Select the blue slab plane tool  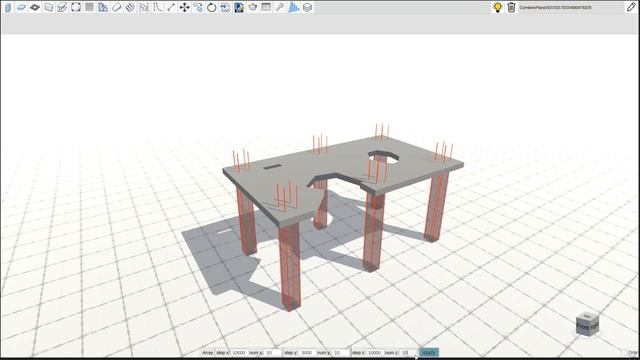click(21, 7)
